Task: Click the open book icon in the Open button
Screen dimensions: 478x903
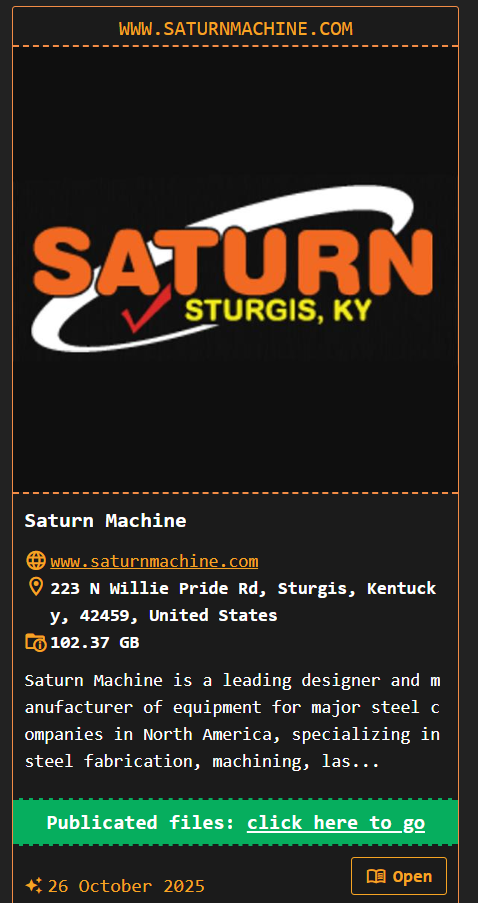Action: (x=376, y=876)
